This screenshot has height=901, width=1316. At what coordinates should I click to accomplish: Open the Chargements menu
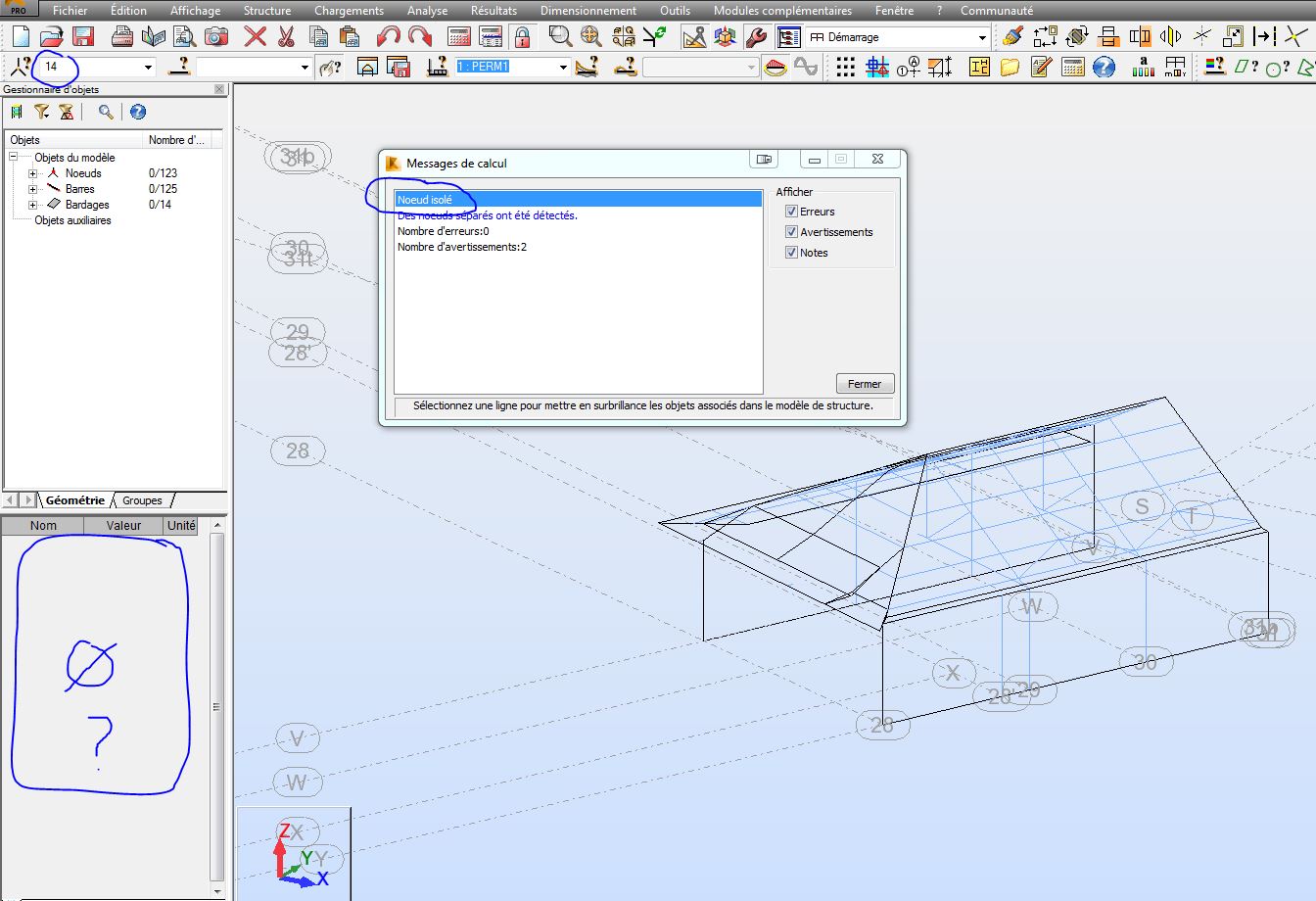coord(349,11)
